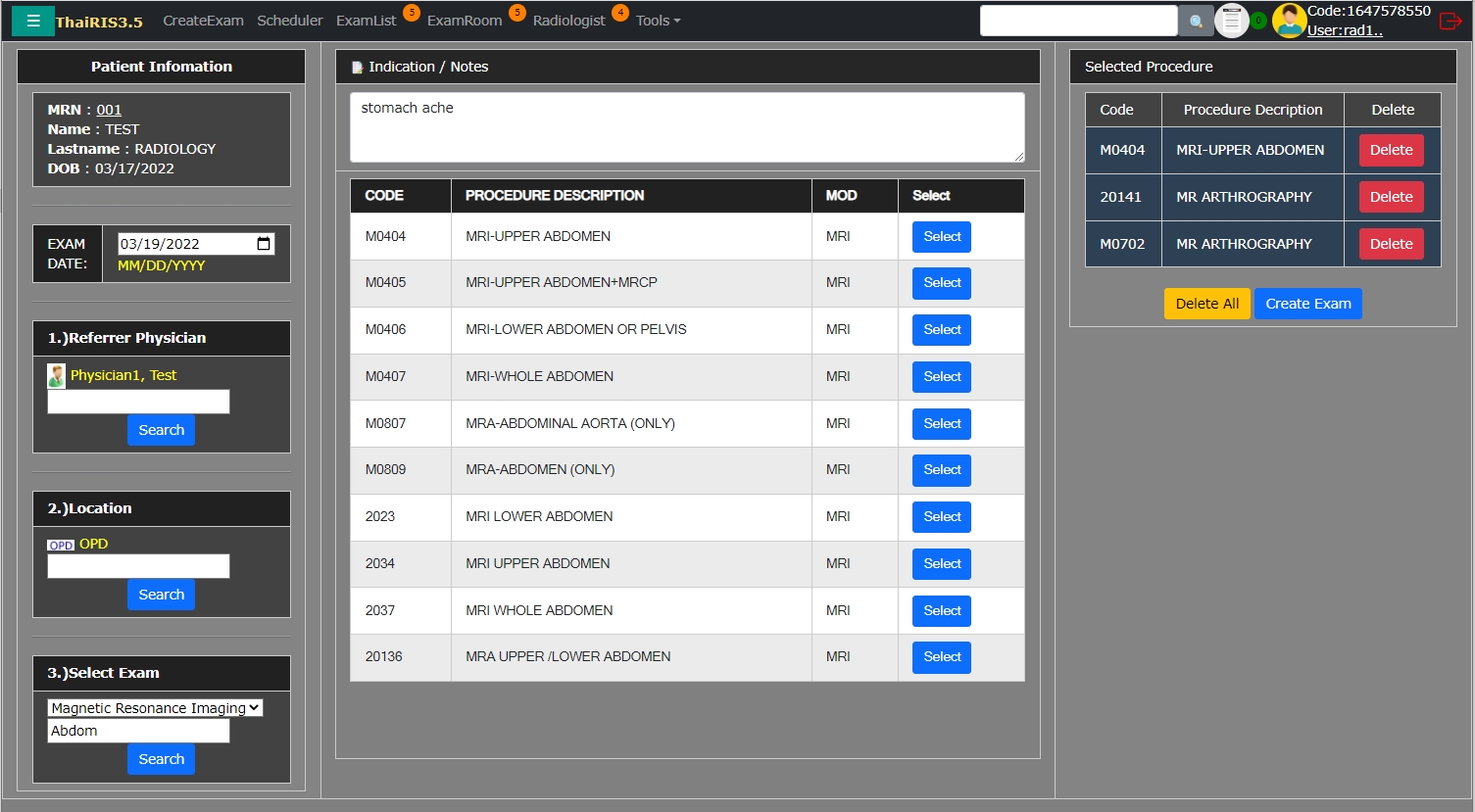This screenshot has width=1475, height=812.
Task: Open the Magnetic Resonance Imaging modality dropdown
Action: [155, 707]
